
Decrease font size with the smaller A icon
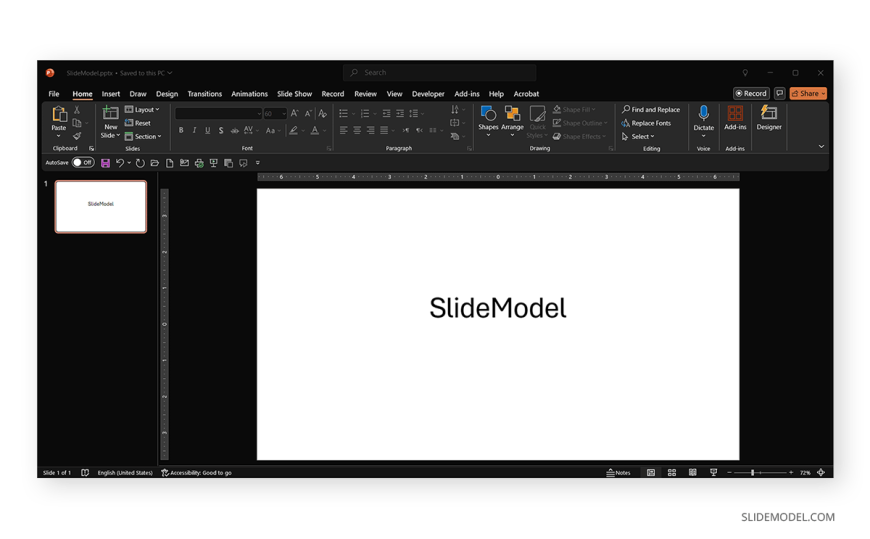tap(308, 113)
